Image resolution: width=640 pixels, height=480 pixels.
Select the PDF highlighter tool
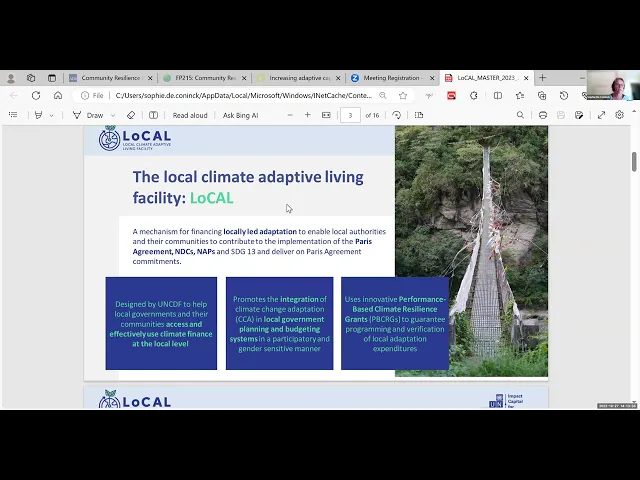point(38,115)
